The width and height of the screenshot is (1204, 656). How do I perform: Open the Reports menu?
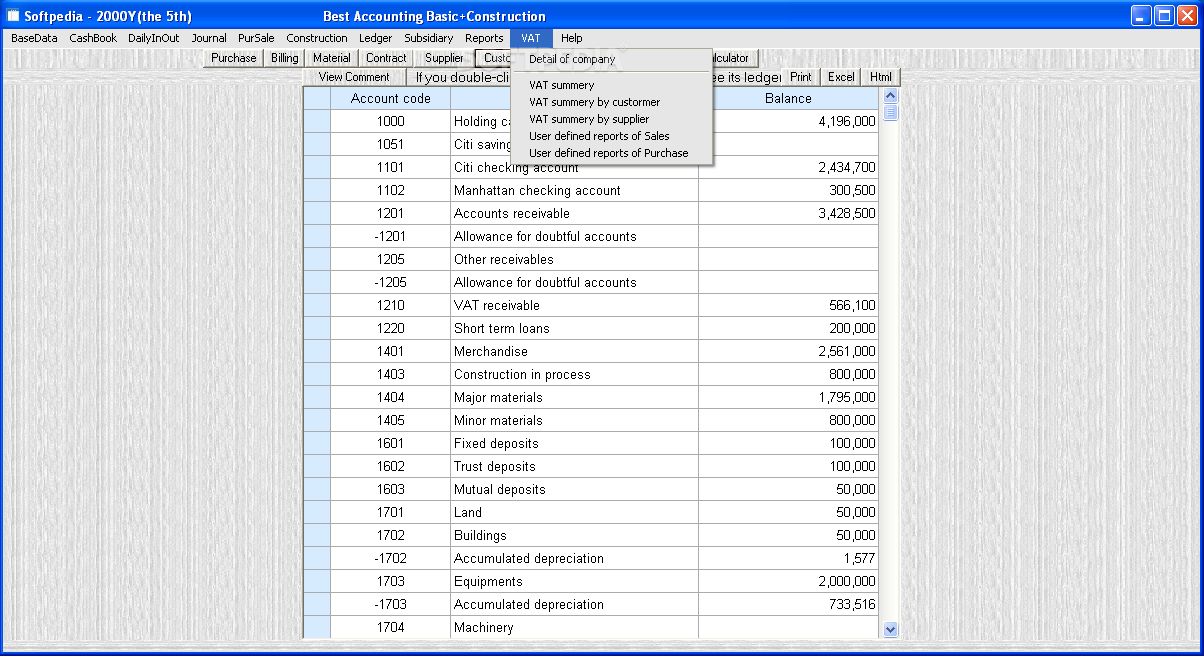[484, 38]
